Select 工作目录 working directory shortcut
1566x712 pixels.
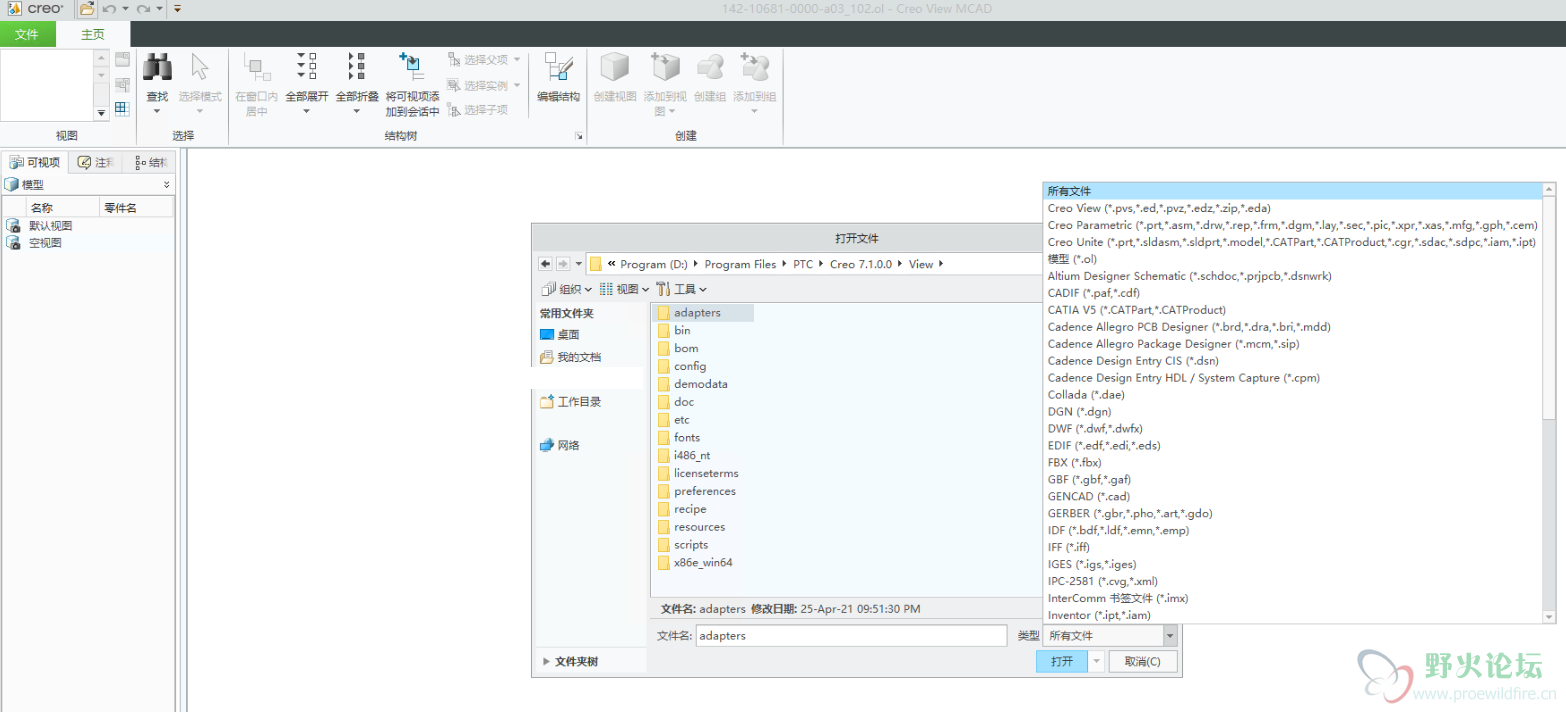571,402
